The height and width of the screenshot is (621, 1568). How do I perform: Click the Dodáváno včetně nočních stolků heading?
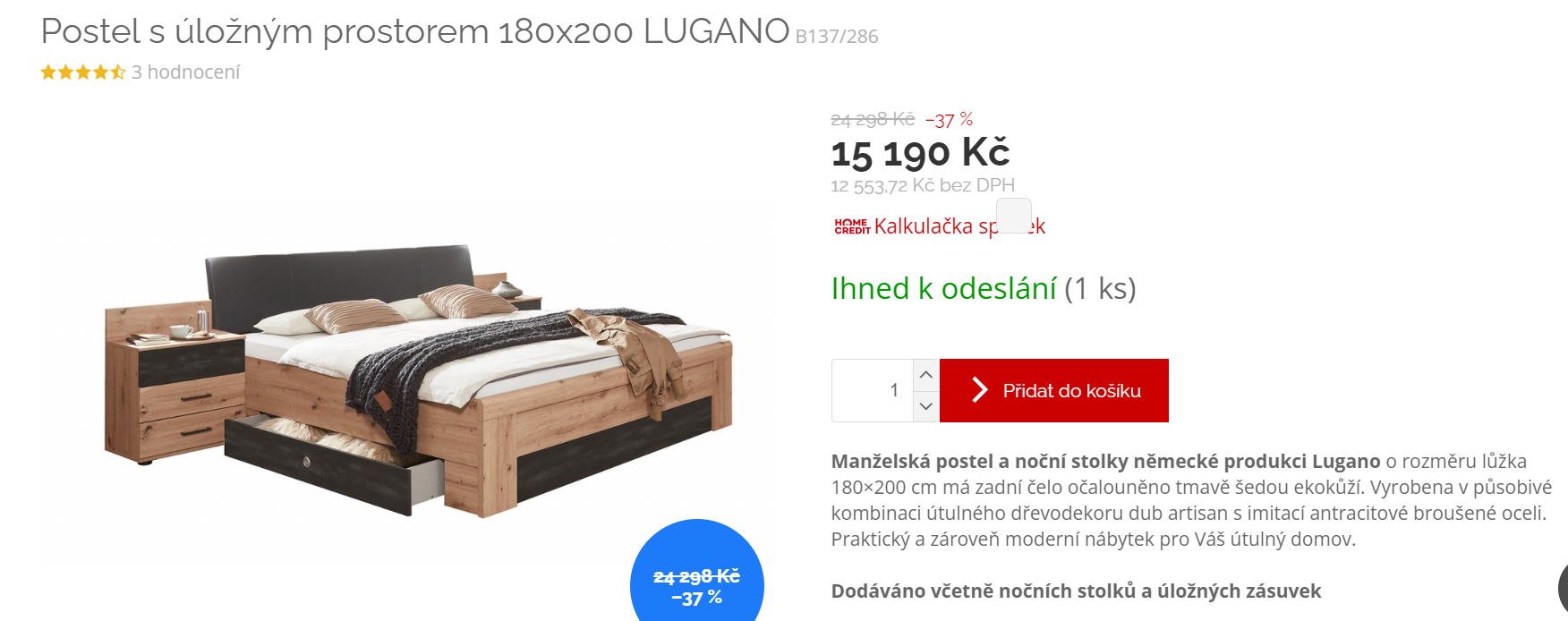click(1076, 591)
